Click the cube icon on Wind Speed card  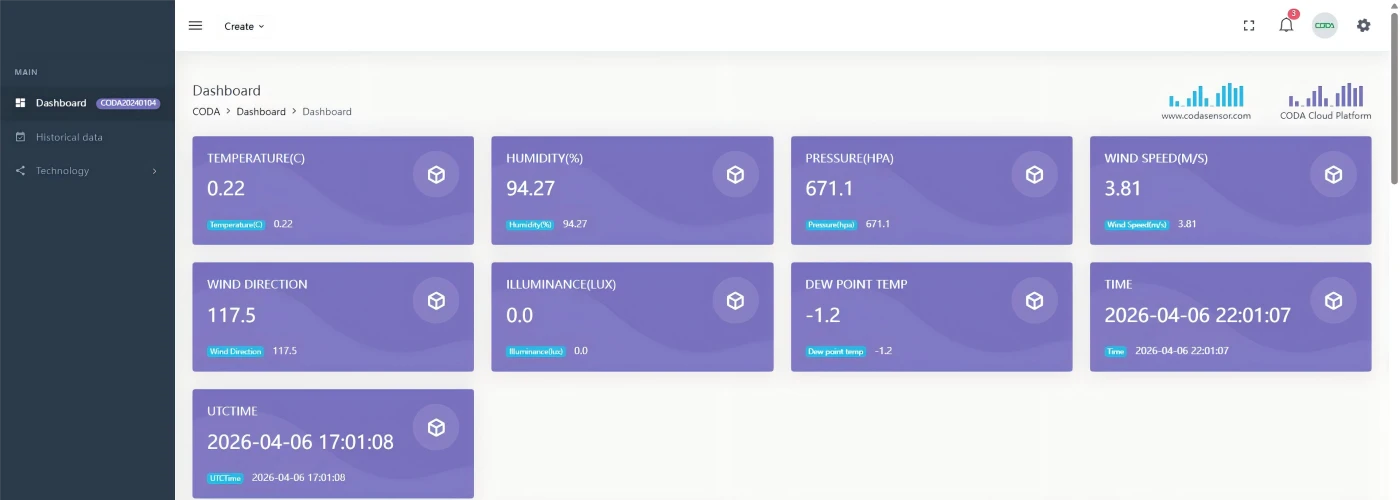tap(1333, 175)
